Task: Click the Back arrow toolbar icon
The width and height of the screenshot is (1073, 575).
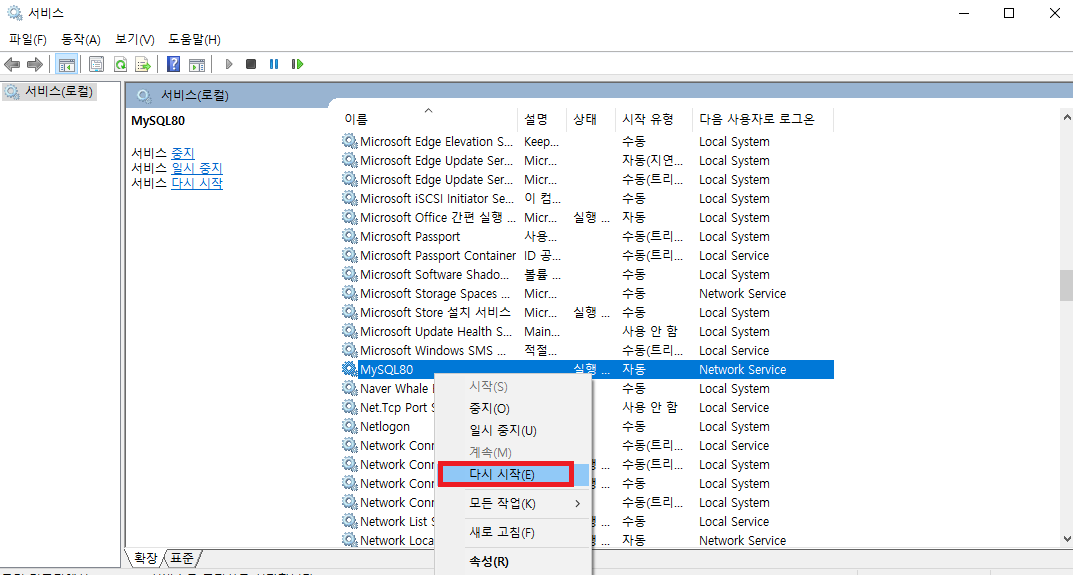Action: (12, 64)
